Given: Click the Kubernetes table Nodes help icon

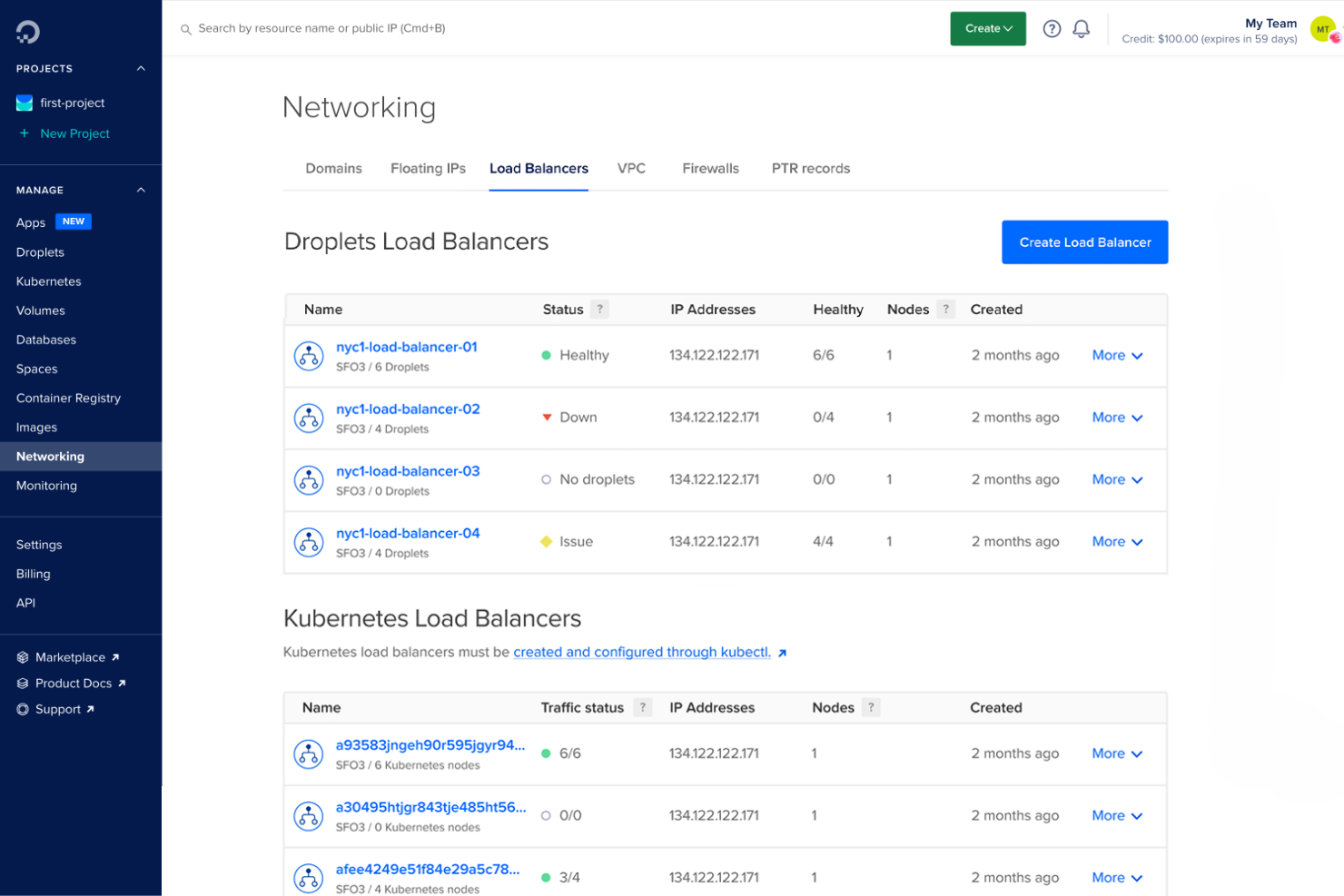Looking at the screenshot, I should (871, 707).
